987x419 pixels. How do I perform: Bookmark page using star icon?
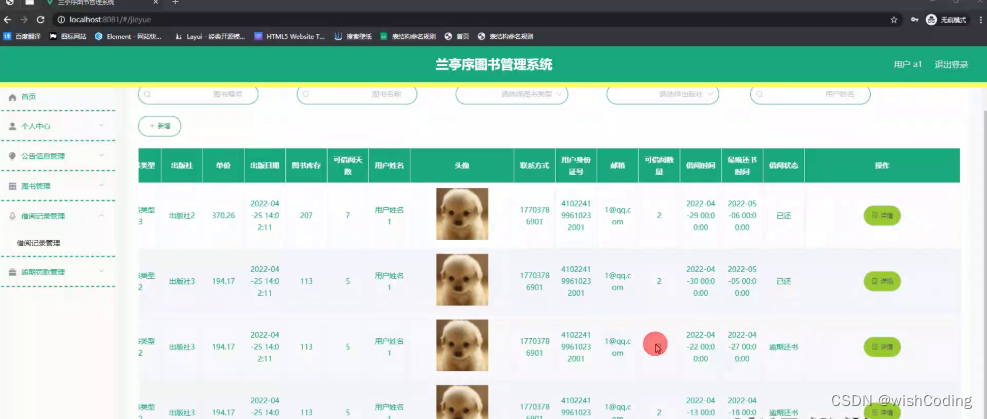[893, 20]
